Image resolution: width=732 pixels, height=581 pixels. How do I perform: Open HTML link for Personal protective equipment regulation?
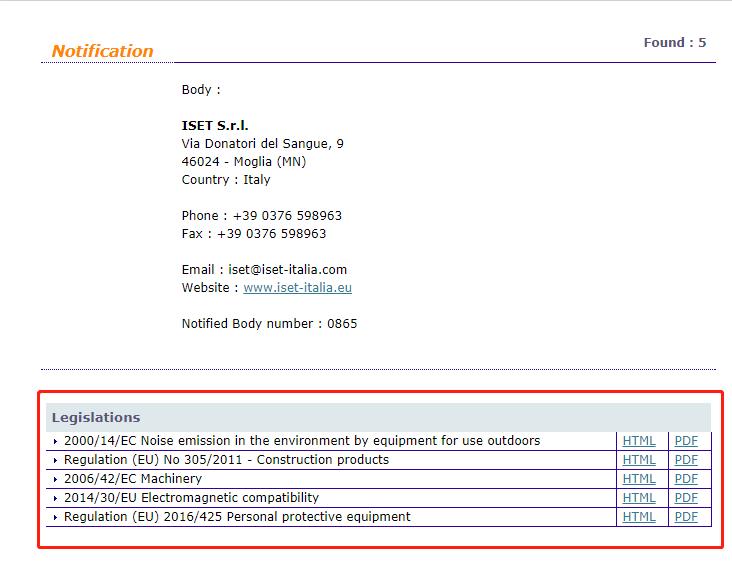click(639, 517)
